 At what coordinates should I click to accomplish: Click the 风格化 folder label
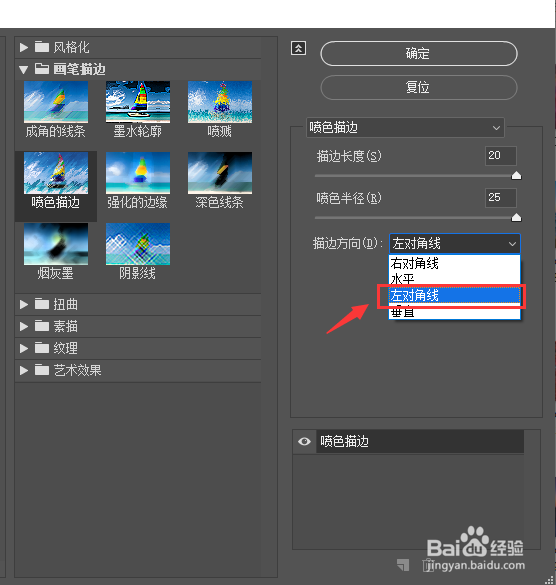[x=71, y=47]
